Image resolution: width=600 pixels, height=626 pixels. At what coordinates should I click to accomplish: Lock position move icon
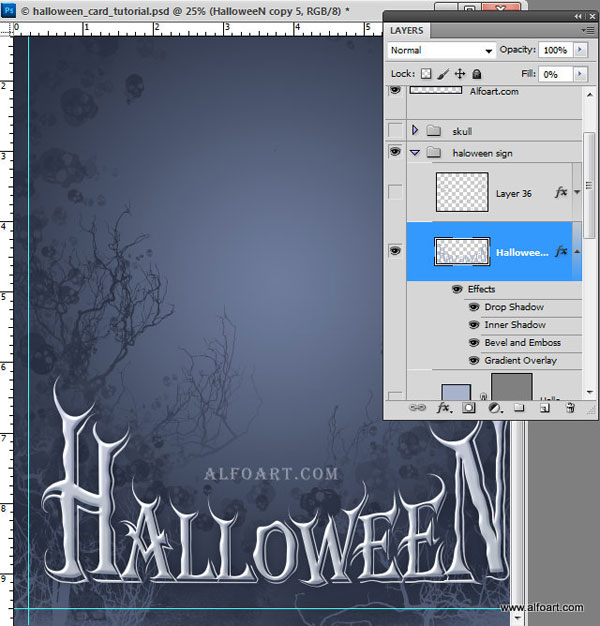(x=460, y=74)
